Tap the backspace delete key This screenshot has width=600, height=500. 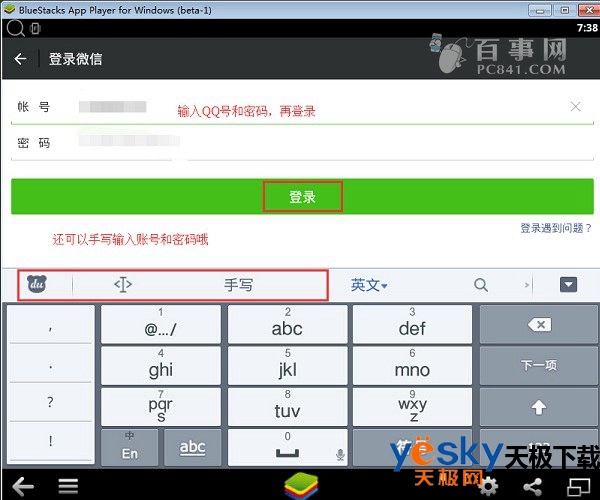[539, 324]
